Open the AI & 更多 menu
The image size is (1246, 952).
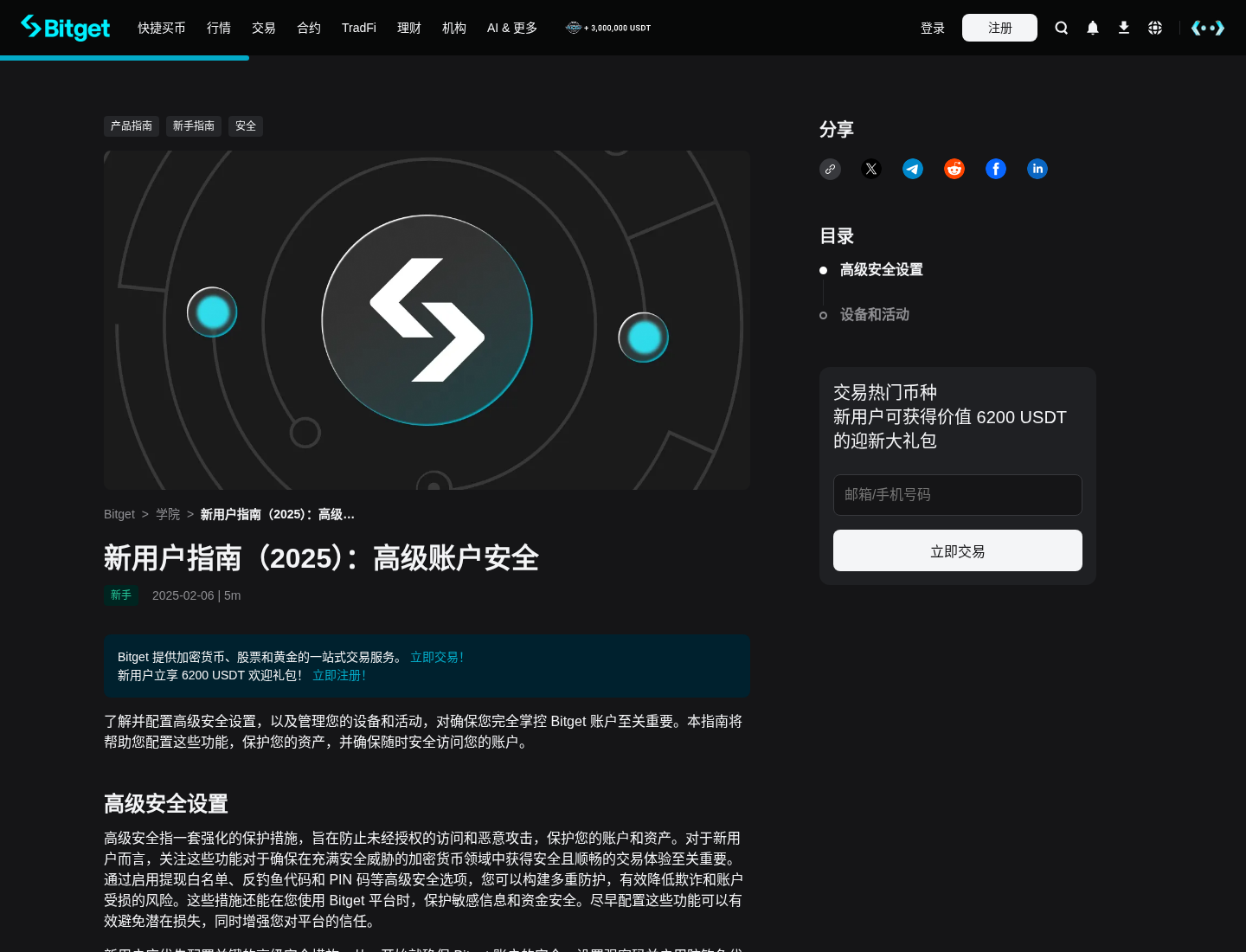pyautogui.click(x=512, y=28)
